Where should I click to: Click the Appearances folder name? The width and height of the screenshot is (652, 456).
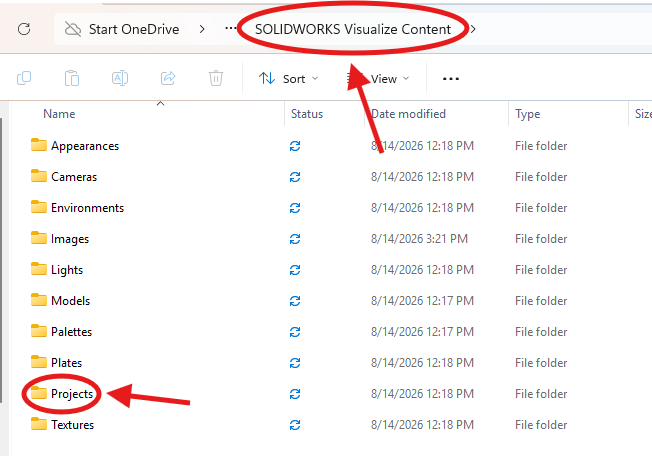pos(85,146)
